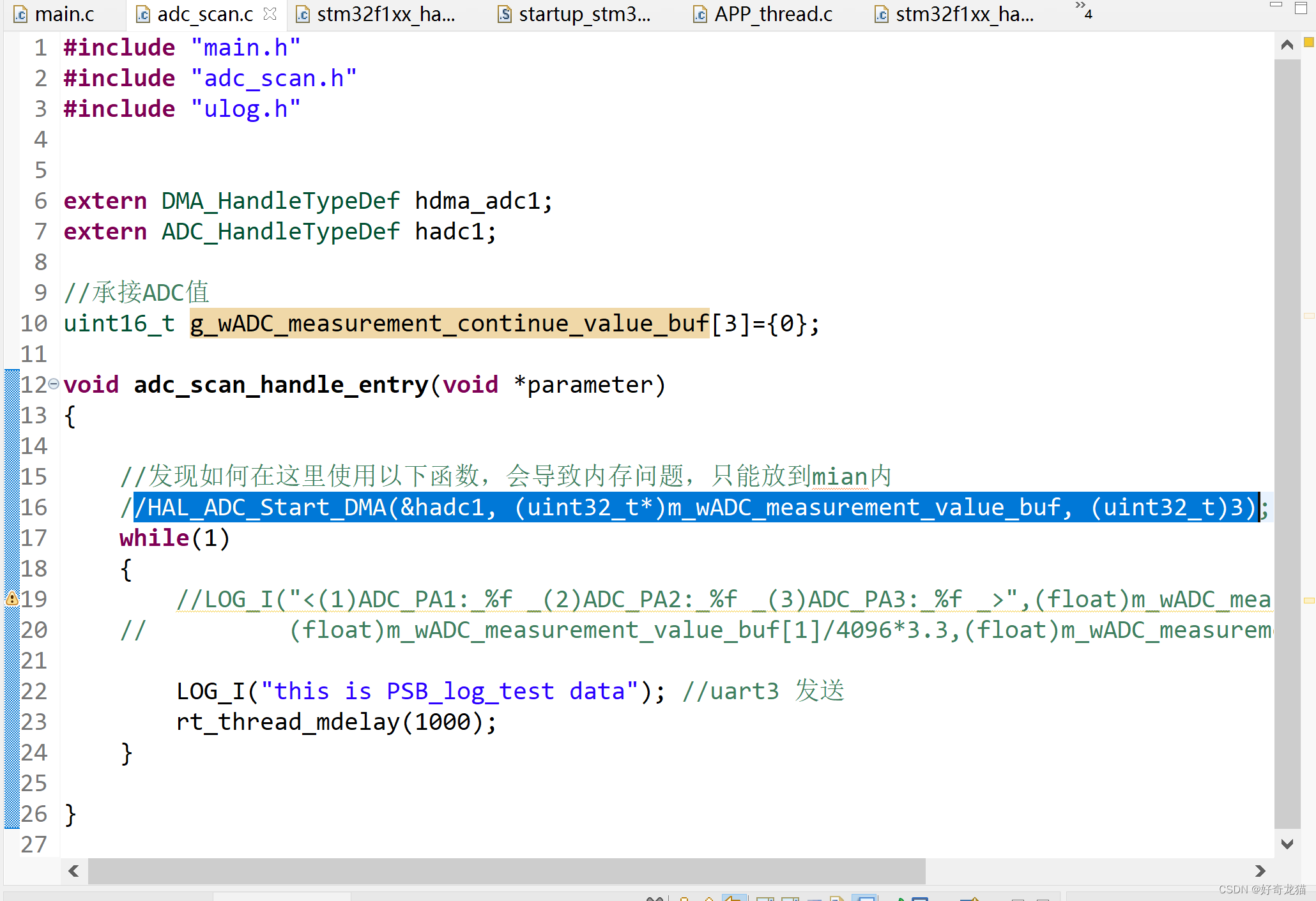This screenshot has height=901, width=1316.
Task: Open the APP_thread.c tab
Action: click(x=773, y=14)
